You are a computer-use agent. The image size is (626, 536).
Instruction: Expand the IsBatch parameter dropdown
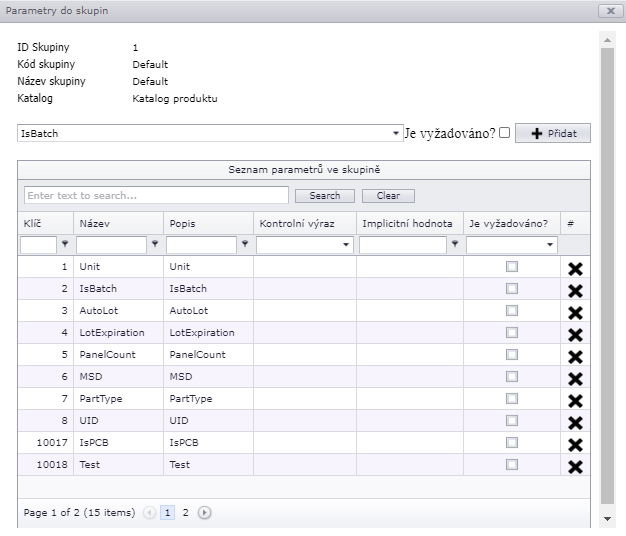pos(396,133)
